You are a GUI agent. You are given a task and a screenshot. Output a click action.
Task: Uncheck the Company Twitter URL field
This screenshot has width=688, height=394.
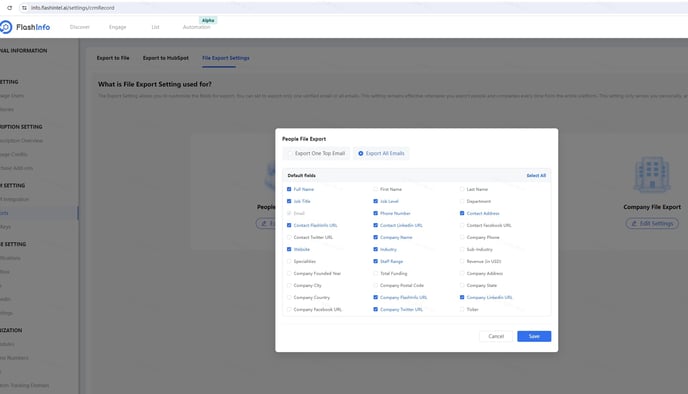tap(375, 309)
